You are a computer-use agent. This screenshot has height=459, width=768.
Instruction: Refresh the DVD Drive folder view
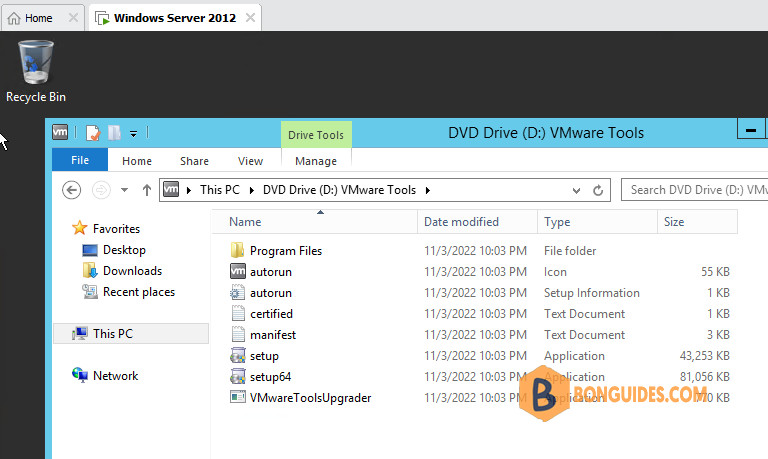[598, 191]
